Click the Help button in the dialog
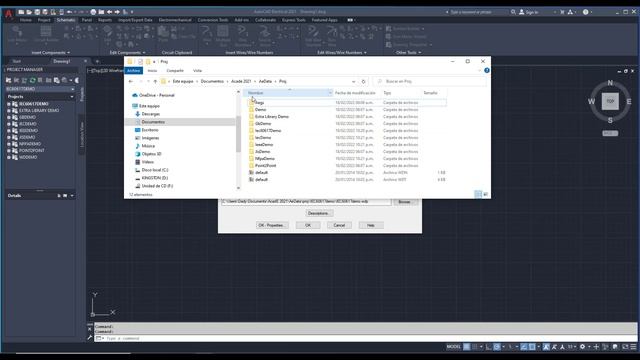The height and width of the screenshot is (360, 640). [x=371, y=225]
